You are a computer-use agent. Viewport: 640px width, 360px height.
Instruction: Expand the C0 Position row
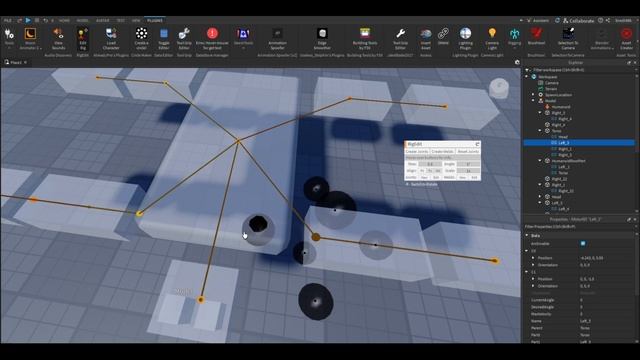(x=533, y=258)
